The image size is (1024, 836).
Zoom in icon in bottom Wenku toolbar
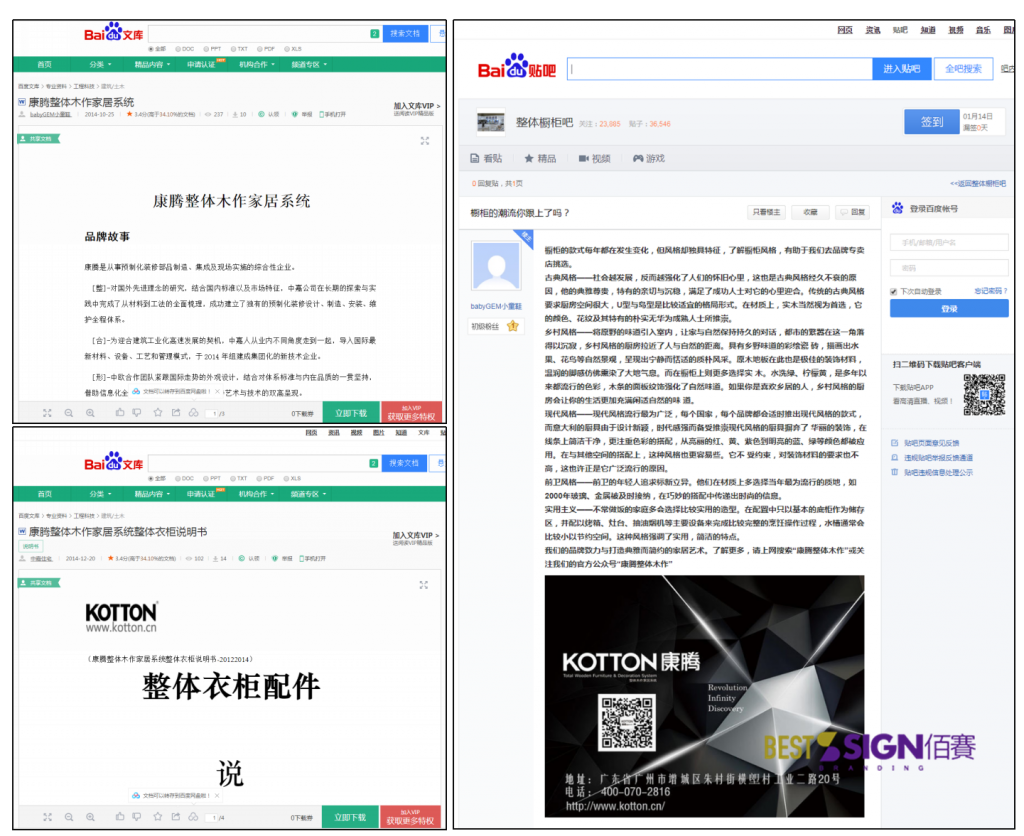(90, 816)
